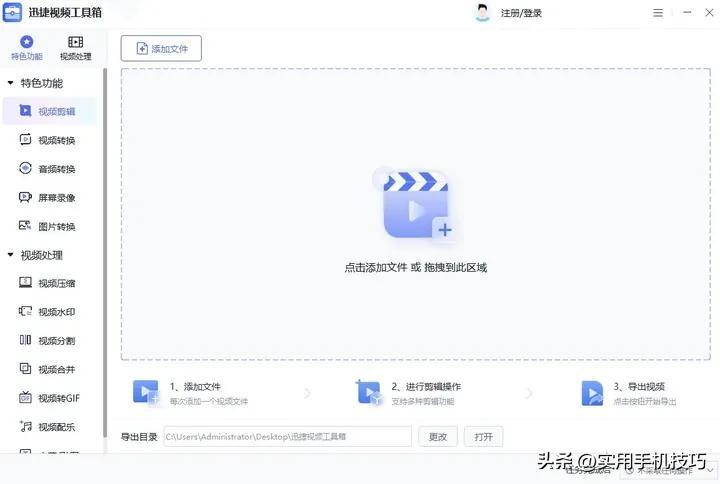Switch to the 特色功能 top tab
Image resolution: width=720 pixels, height=484 pixels.
[x=27, y=48]
